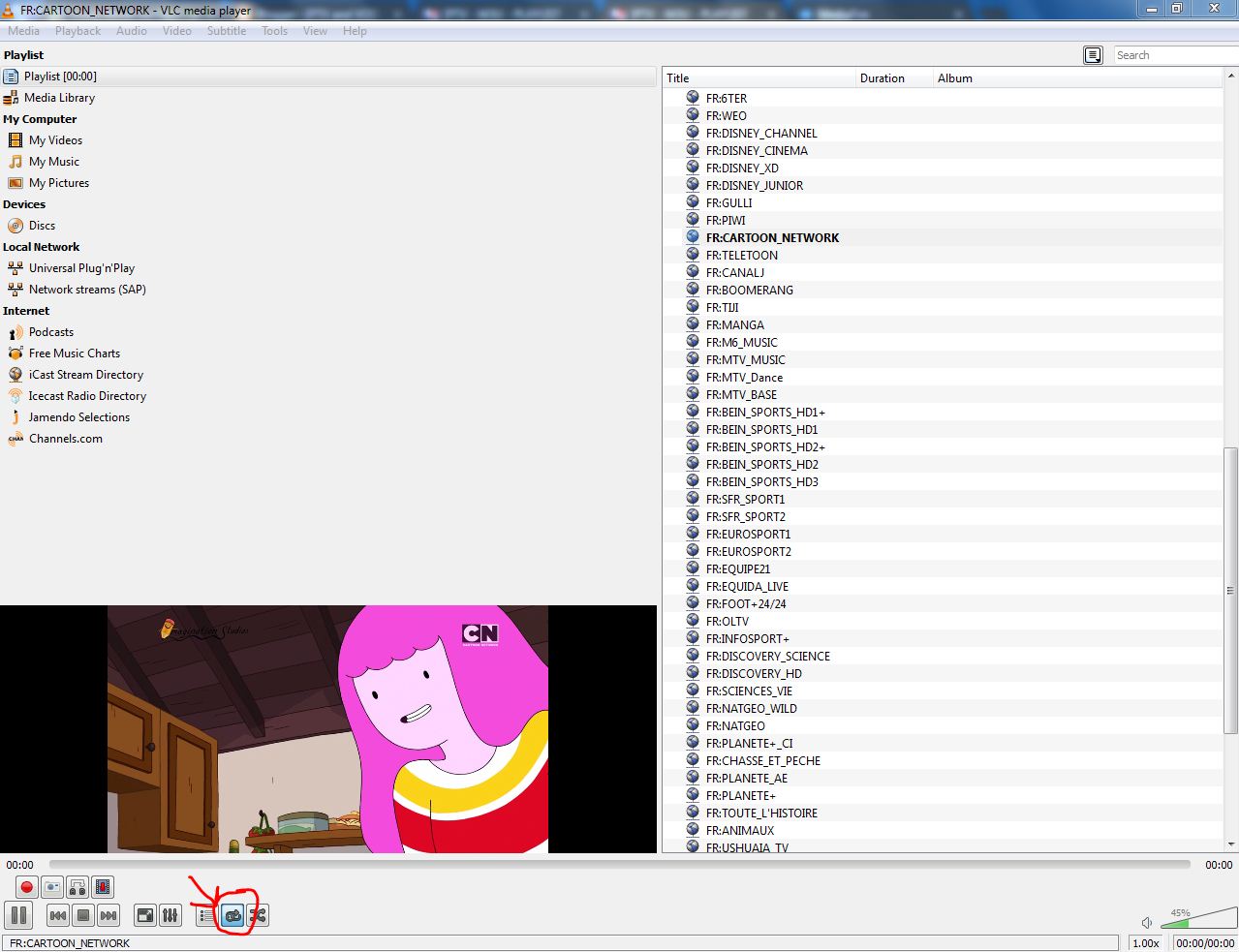The width and height of the screenshot is (1239, 952).
Task: Open the Audio menu
Action: point(132,31)
